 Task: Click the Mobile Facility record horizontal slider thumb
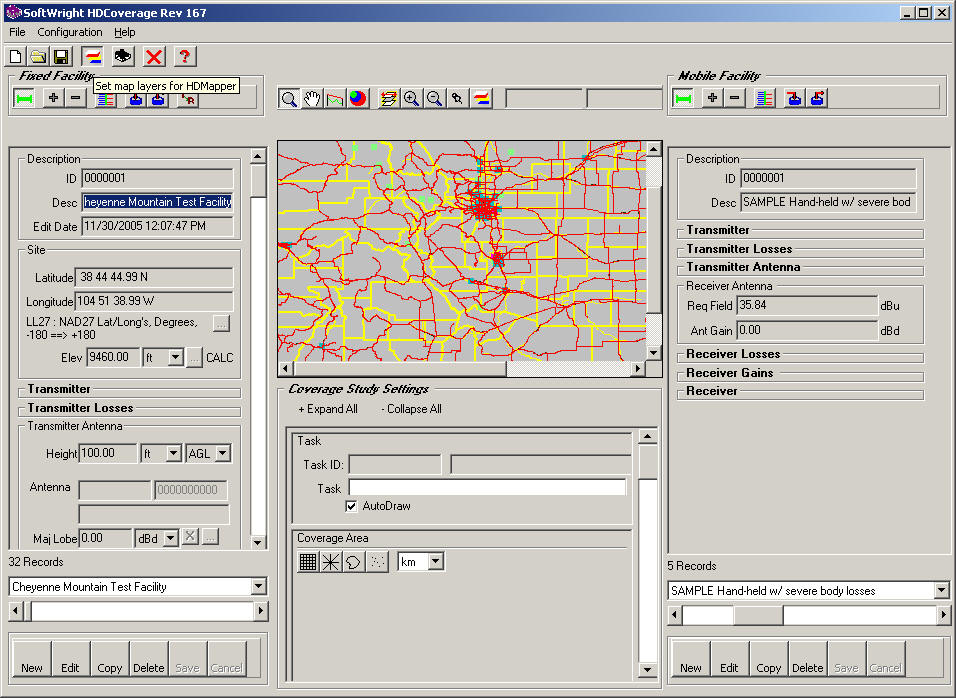[x=758, y=614]
